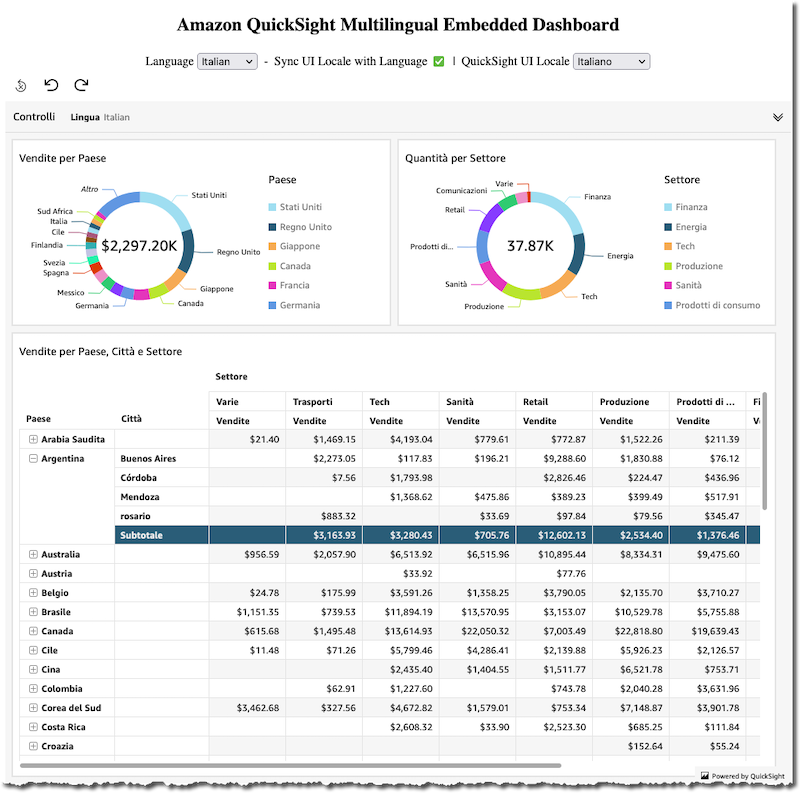Select Germania legend entry in Paese legend
The height and width of the screenshot is (794, 800).
click(294, 305)
